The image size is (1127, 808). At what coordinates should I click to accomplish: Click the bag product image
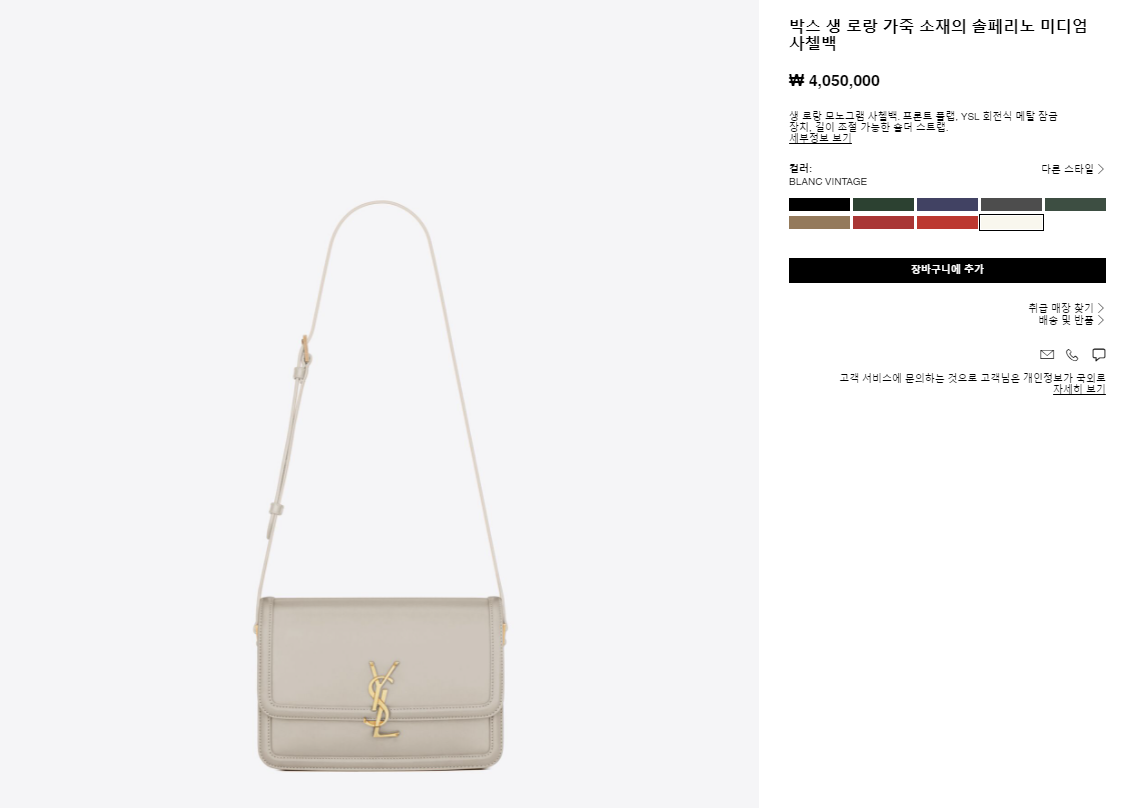[380, 485]
